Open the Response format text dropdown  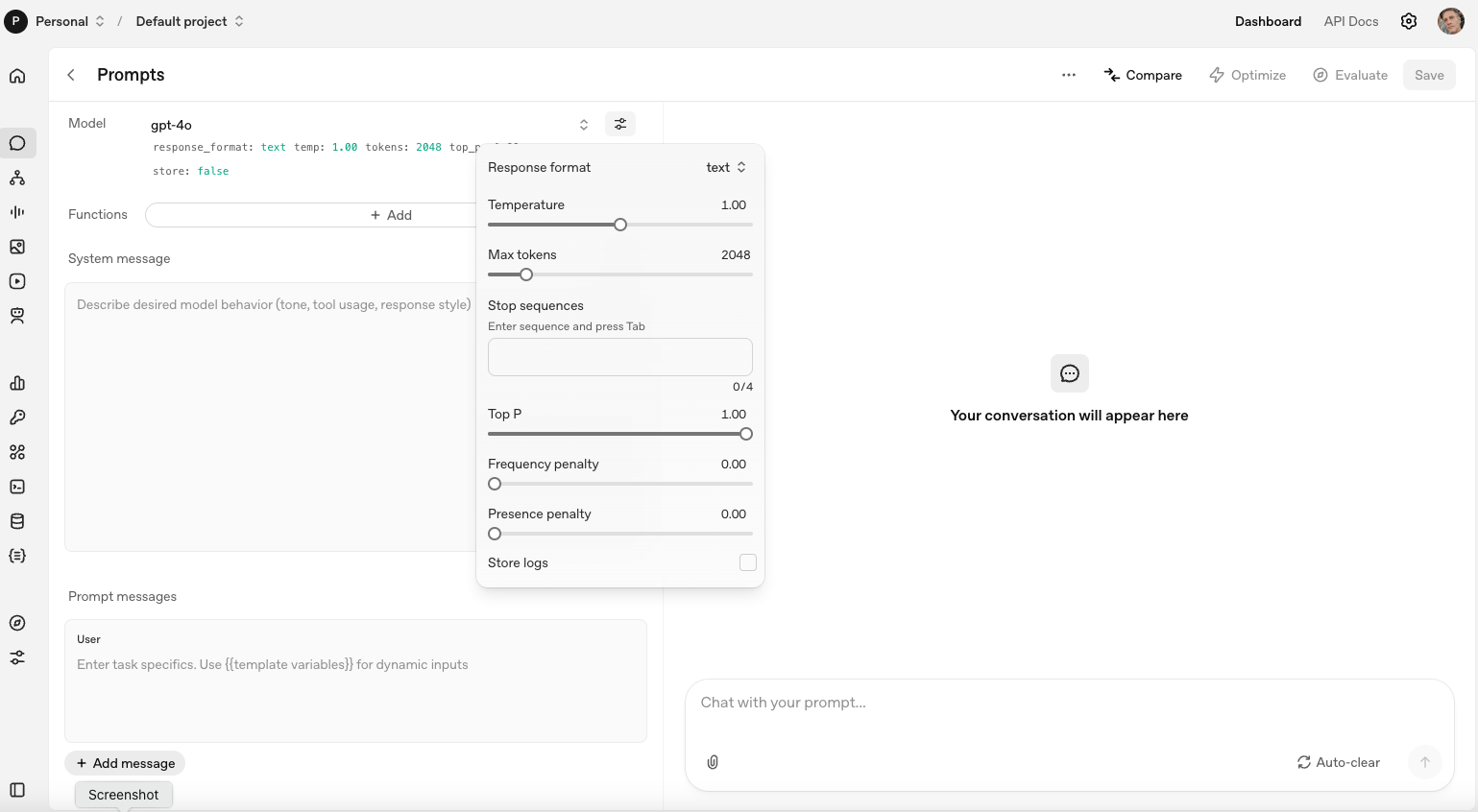tap(726, 167)
